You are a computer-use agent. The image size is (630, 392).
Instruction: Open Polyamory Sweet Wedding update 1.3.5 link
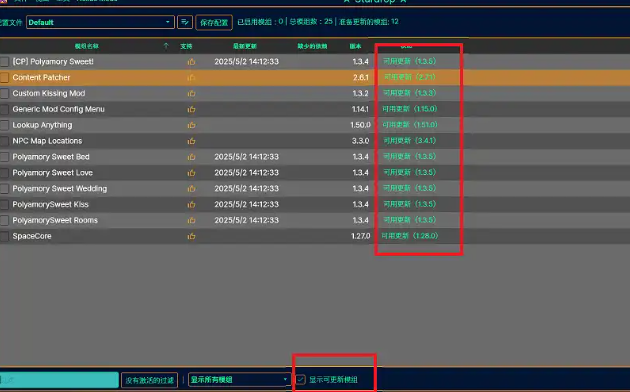click(409, 188)
